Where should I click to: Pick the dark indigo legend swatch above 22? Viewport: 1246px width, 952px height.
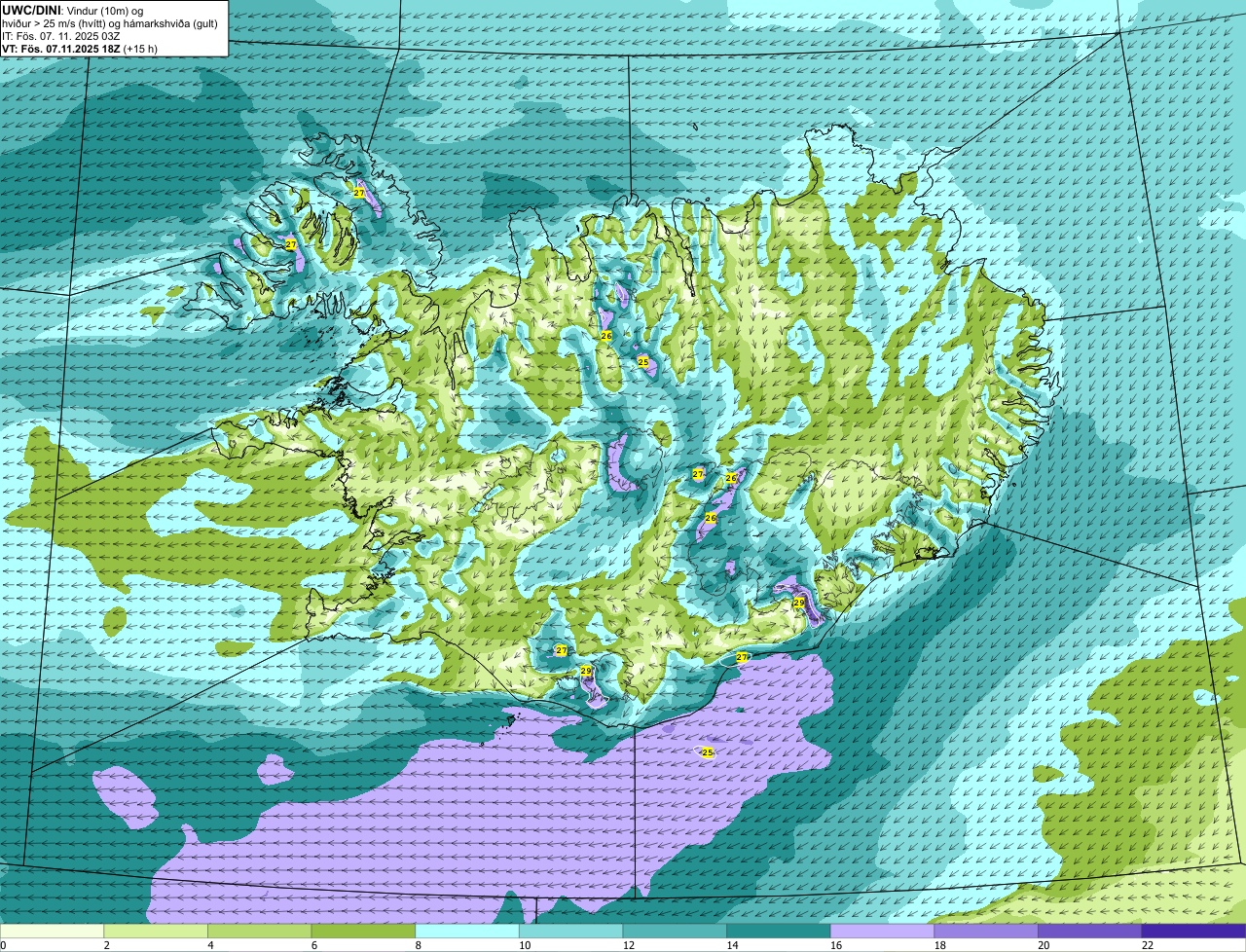(x=1193, y=932)
